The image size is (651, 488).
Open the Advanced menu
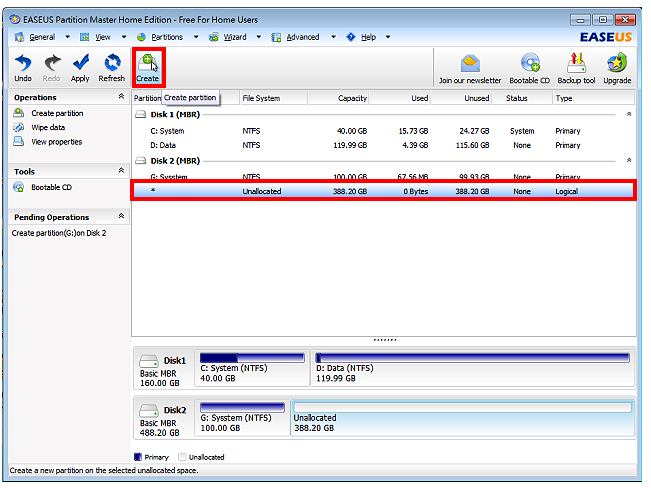coord(303,37)
